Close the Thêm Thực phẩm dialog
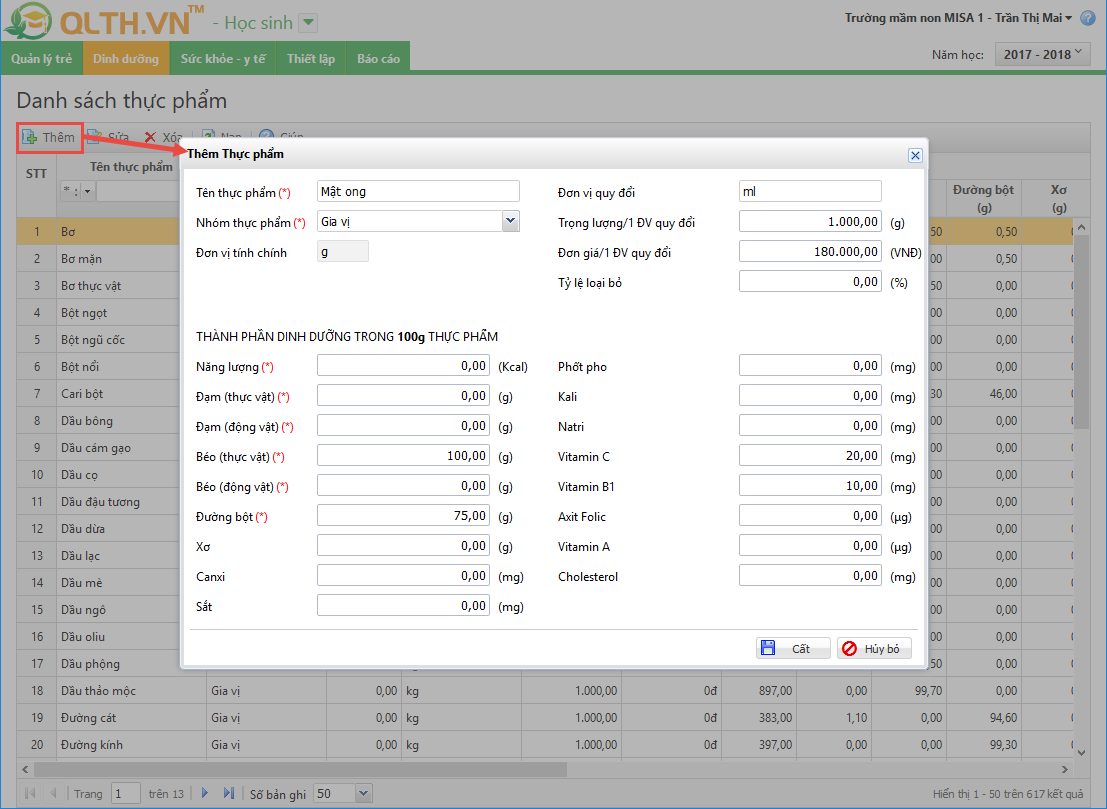 point(914,155)
